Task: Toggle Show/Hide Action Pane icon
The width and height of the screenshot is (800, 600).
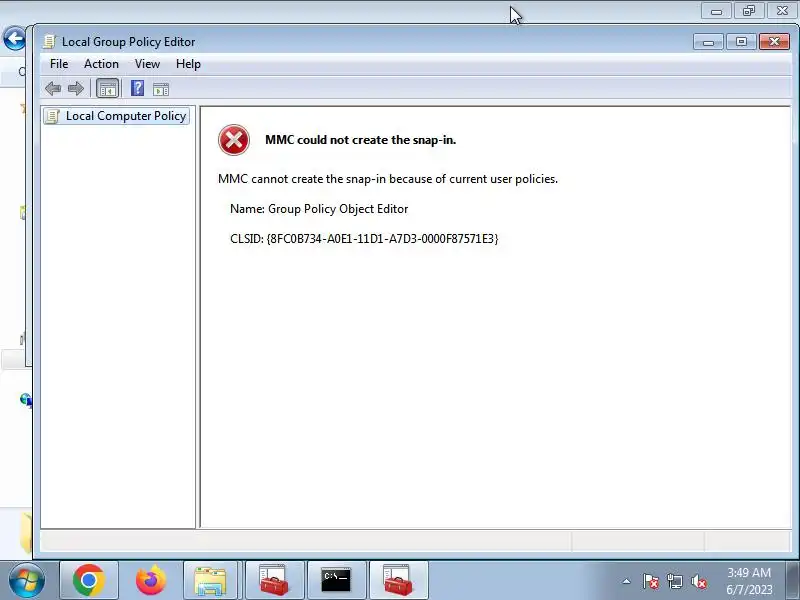Action: tap(161, 89)
